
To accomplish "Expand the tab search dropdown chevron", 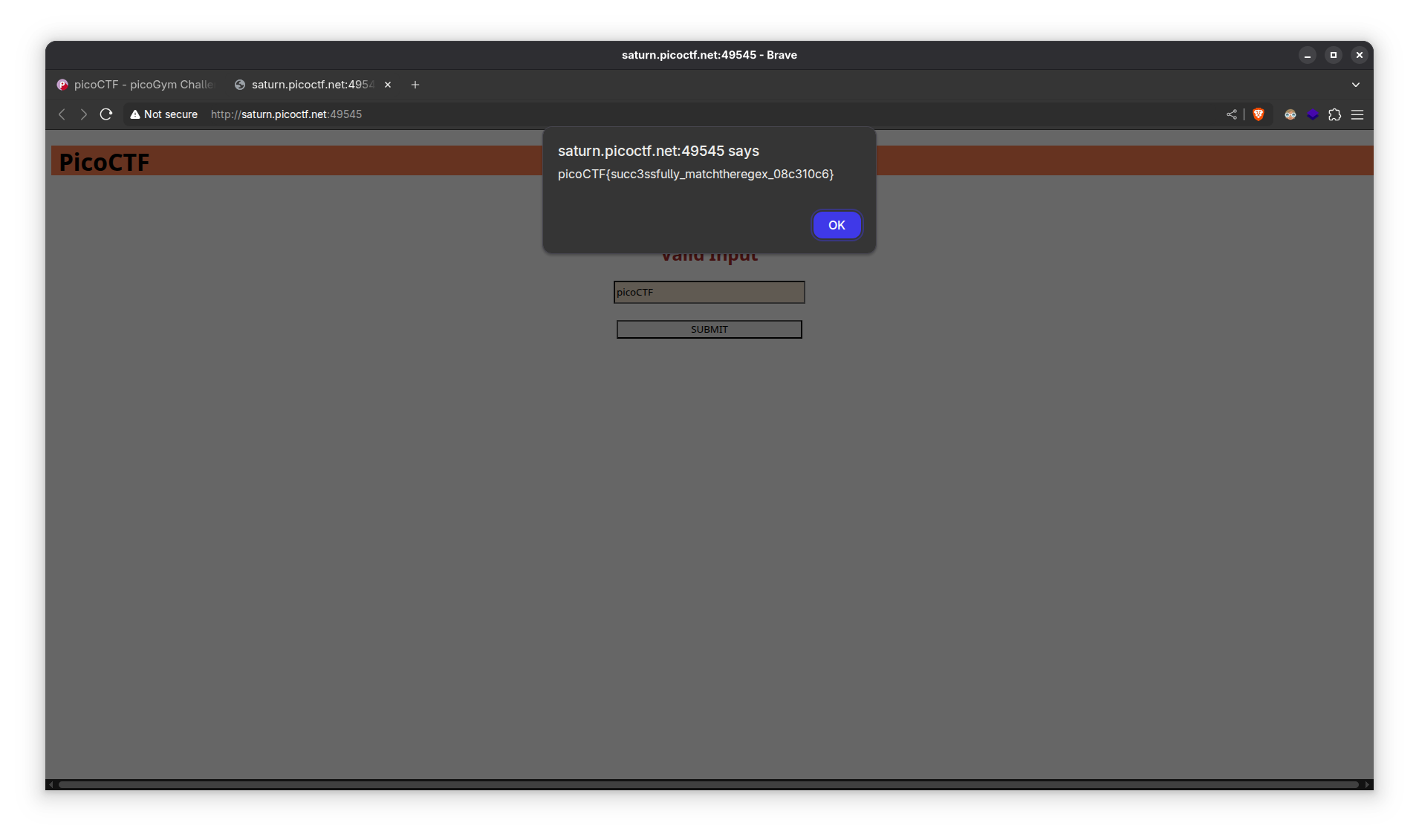I will click(1356, 85).
